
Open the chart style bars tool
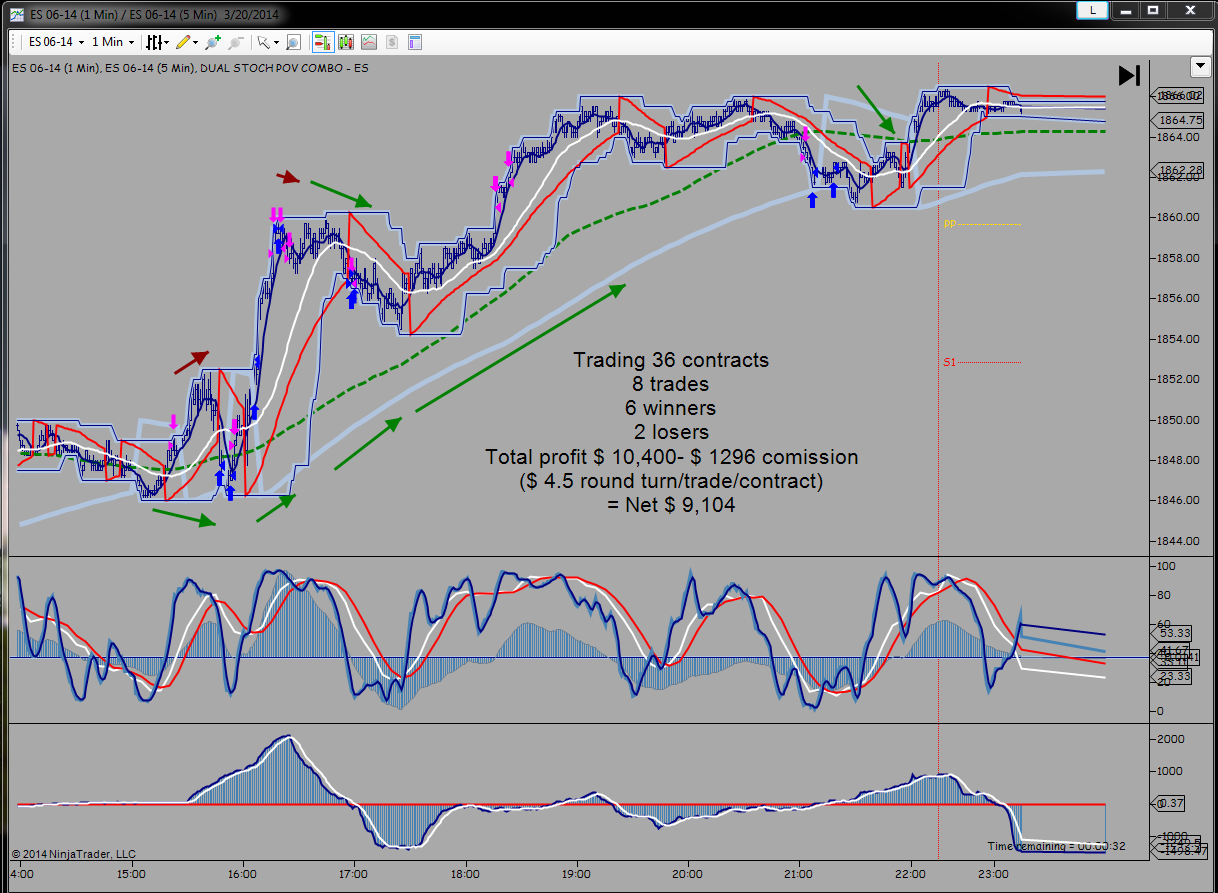click(154, 42)
